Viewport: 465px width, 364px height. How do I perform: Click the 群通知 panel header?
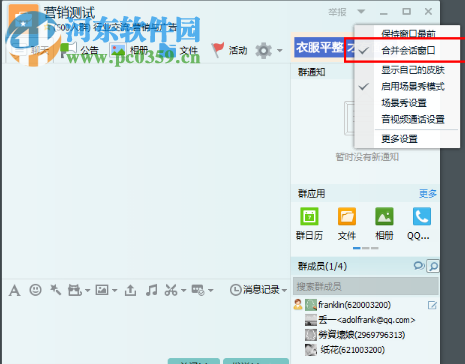click(312, 72)
